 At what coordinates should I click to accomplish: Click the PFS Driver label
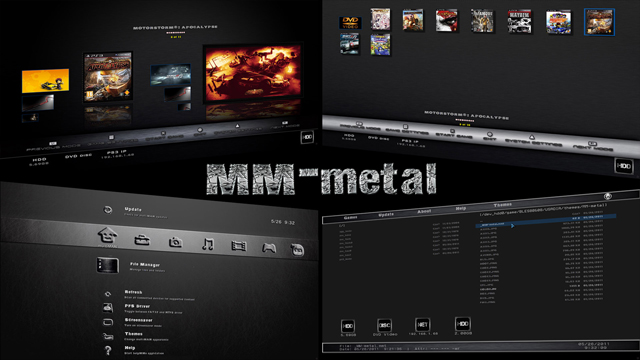(137, 306)
